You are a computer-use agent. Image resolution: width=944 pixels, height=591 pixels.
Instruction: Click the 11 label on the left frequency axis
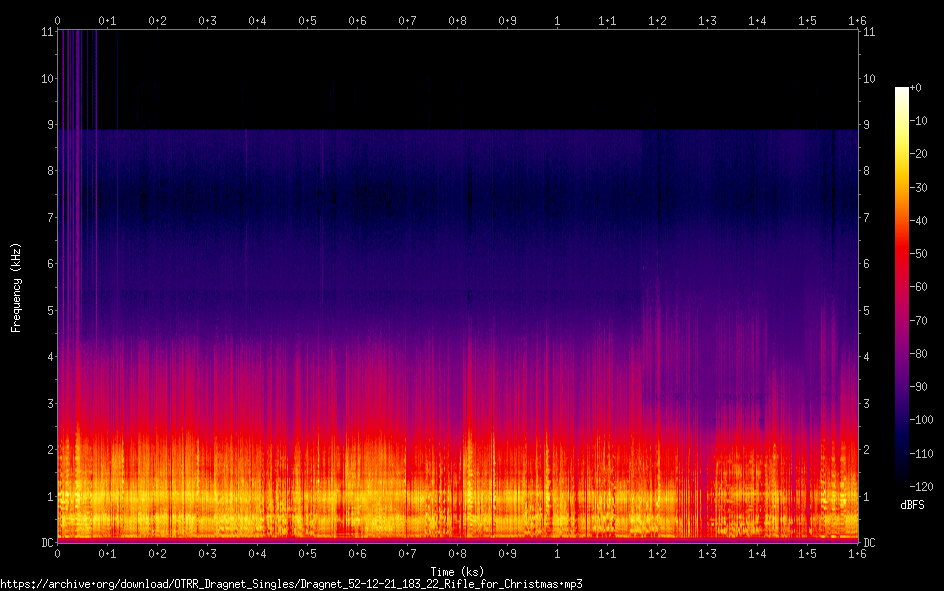pos(44,32)
